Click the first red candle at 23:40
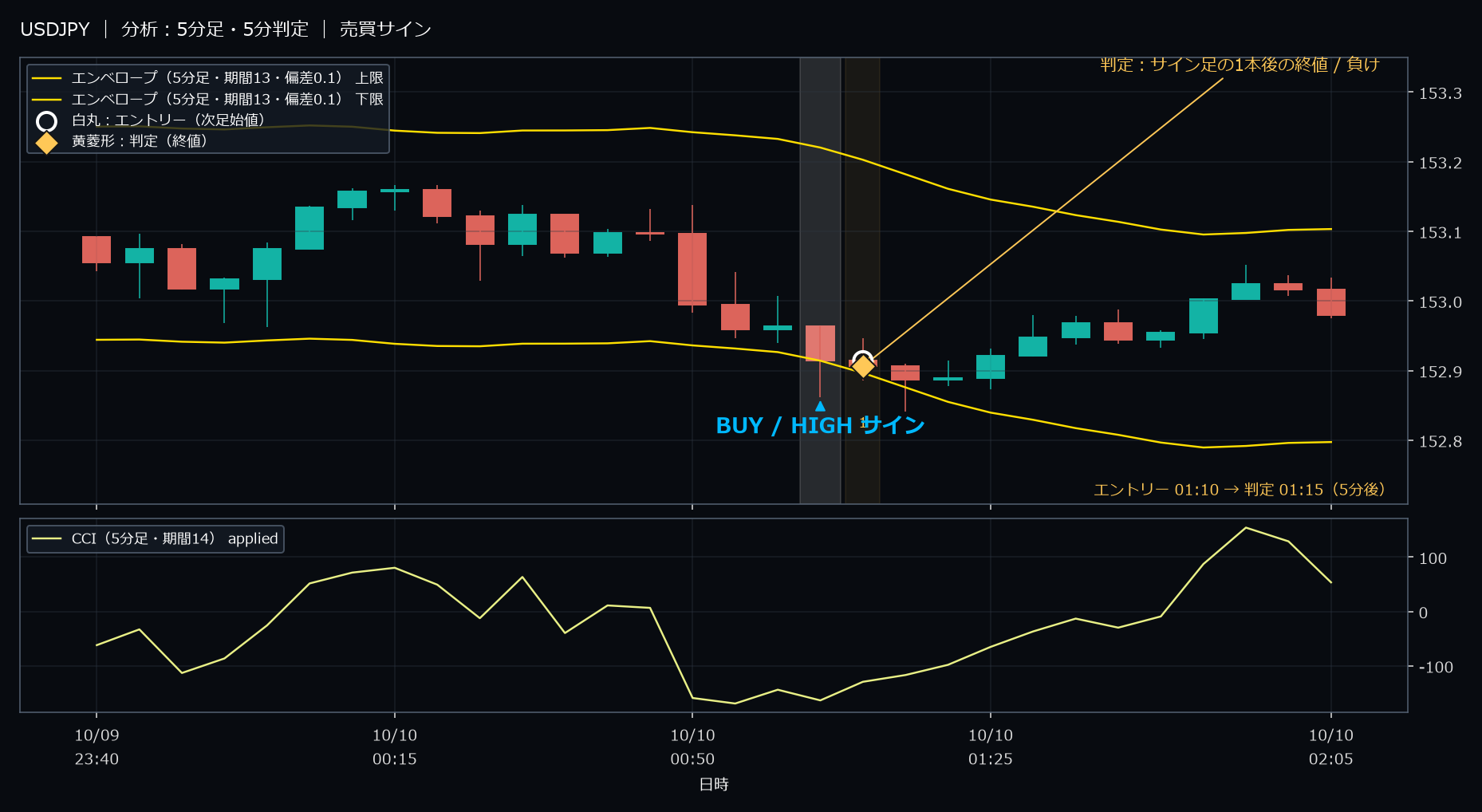The height and width of the screenshot is (812, 1482). pyautogui.click(x=97, y=250)
